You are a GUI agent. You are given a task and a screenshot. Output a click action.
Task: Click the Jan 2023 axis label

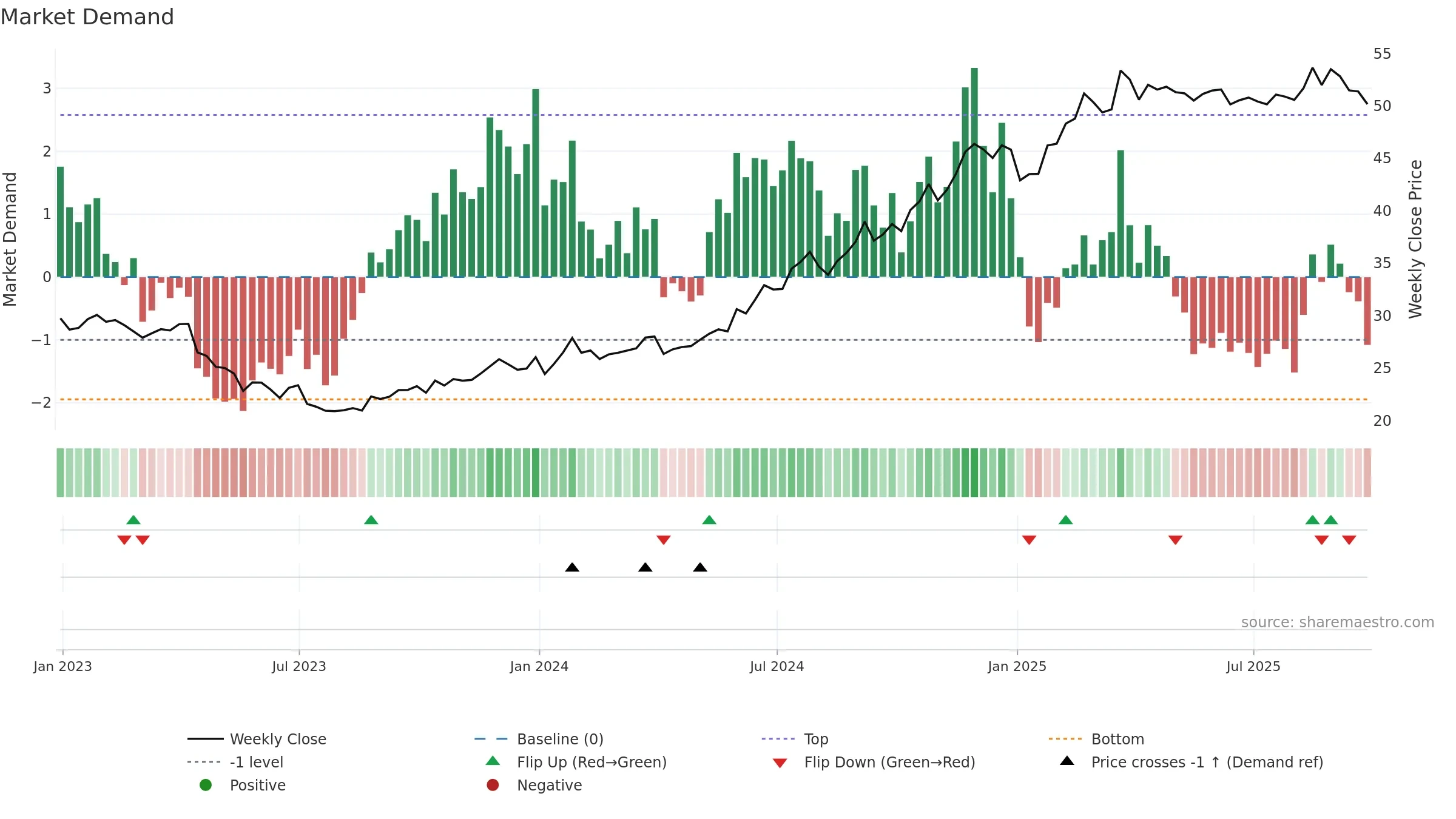tap(62, 667)
